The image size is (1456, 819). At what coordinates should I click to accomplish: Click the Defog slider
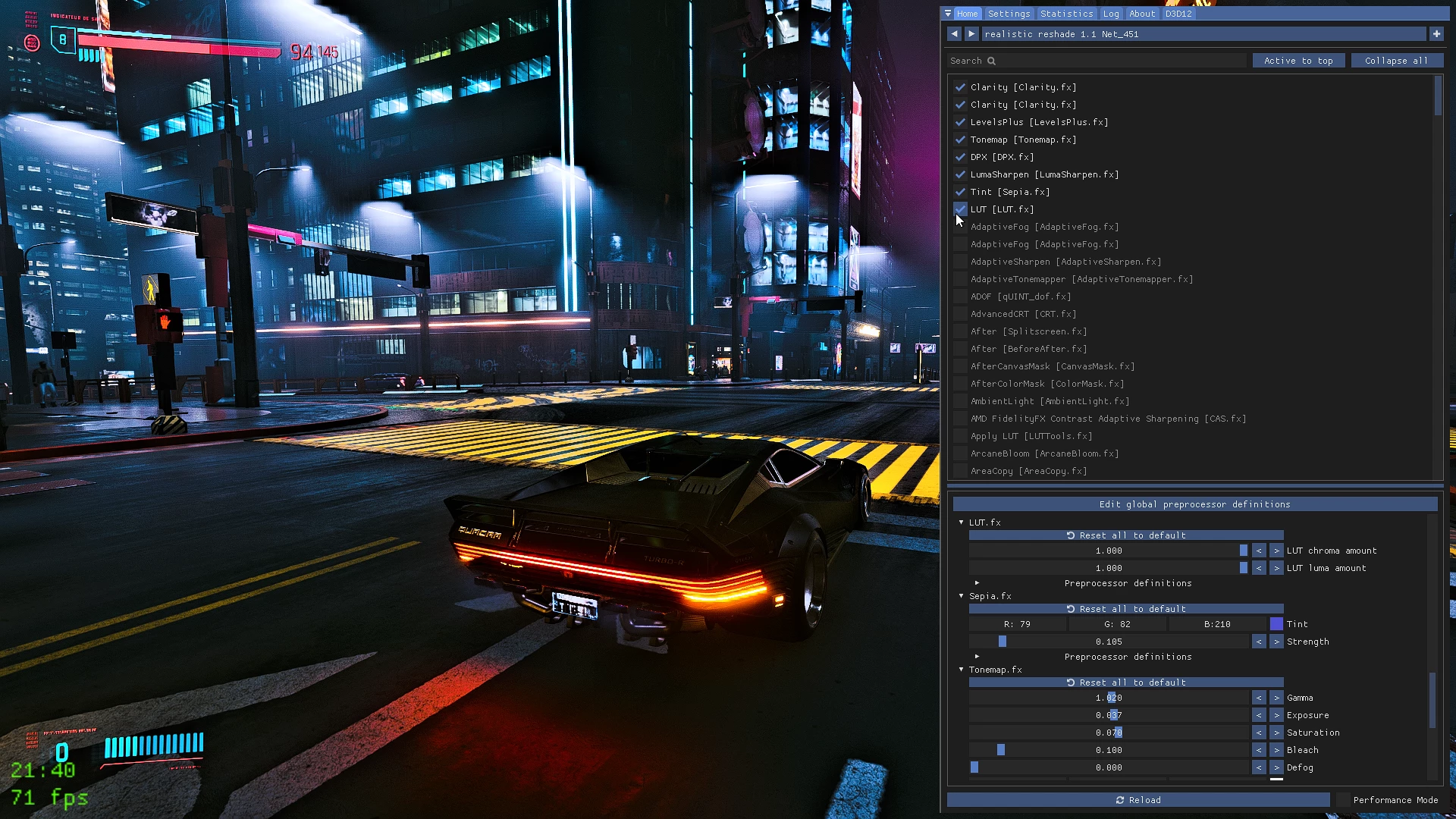pos(1109,767)
